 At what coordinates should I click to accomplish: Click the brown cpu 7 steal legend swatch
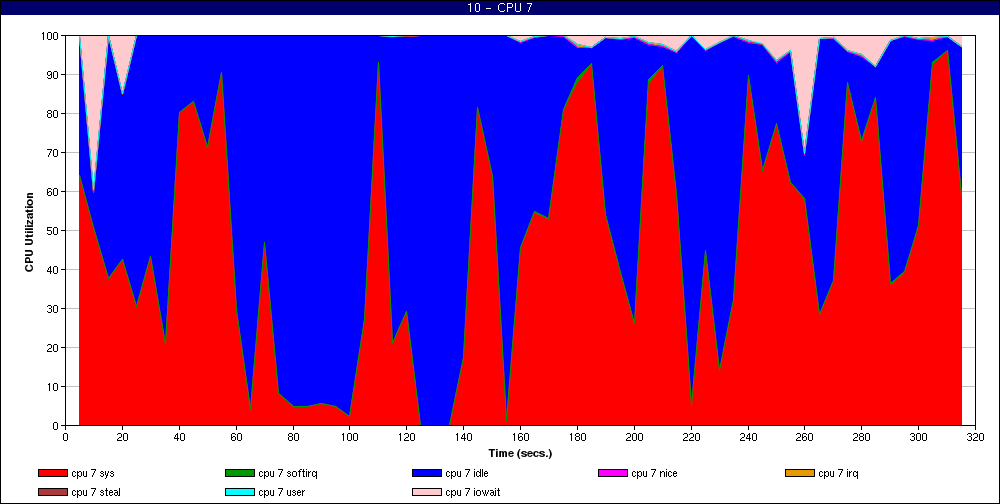point(52,493)
